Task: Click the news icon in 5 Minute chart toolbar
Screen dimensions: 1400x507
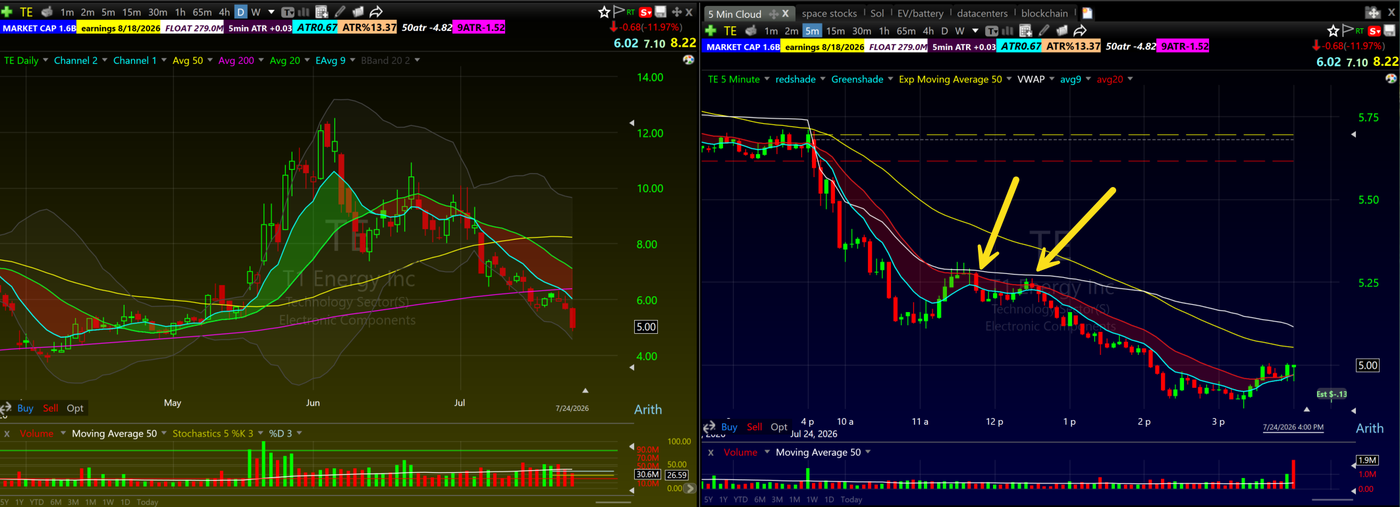Action: pos(751,31)
